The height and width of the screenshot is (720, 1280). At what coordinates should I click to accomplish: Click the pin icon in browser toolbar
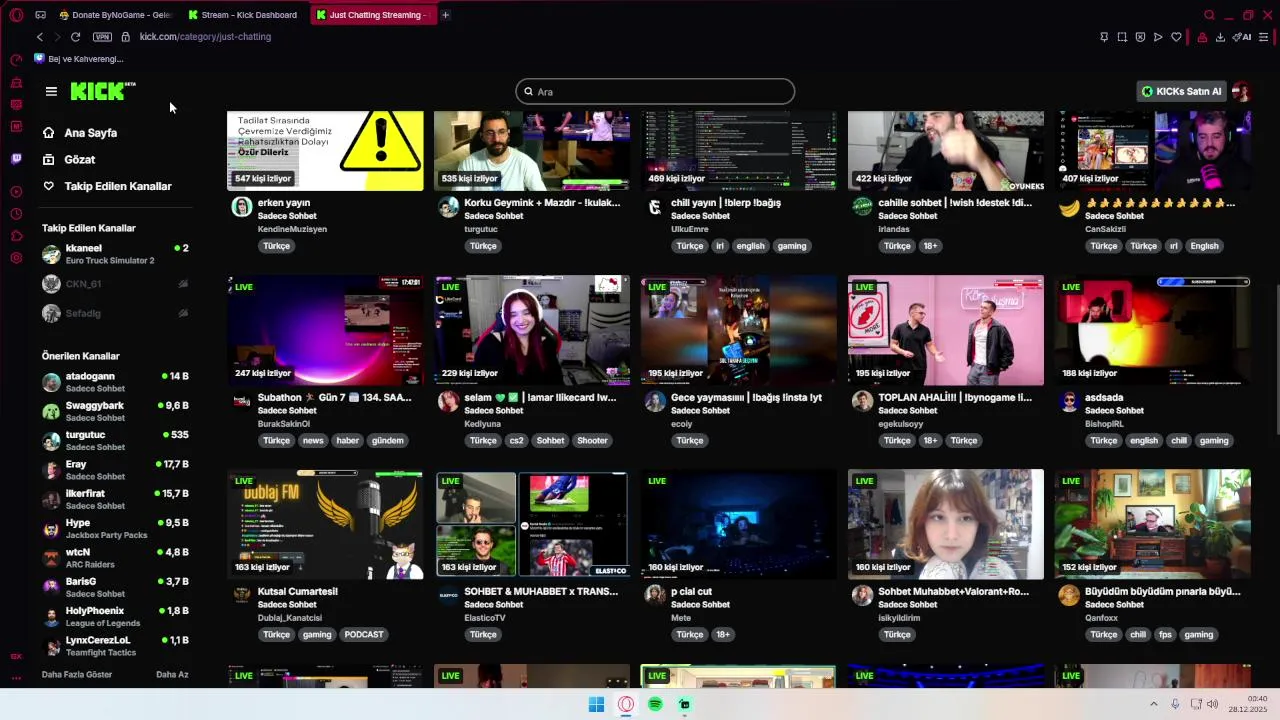tap(1104, 37)
